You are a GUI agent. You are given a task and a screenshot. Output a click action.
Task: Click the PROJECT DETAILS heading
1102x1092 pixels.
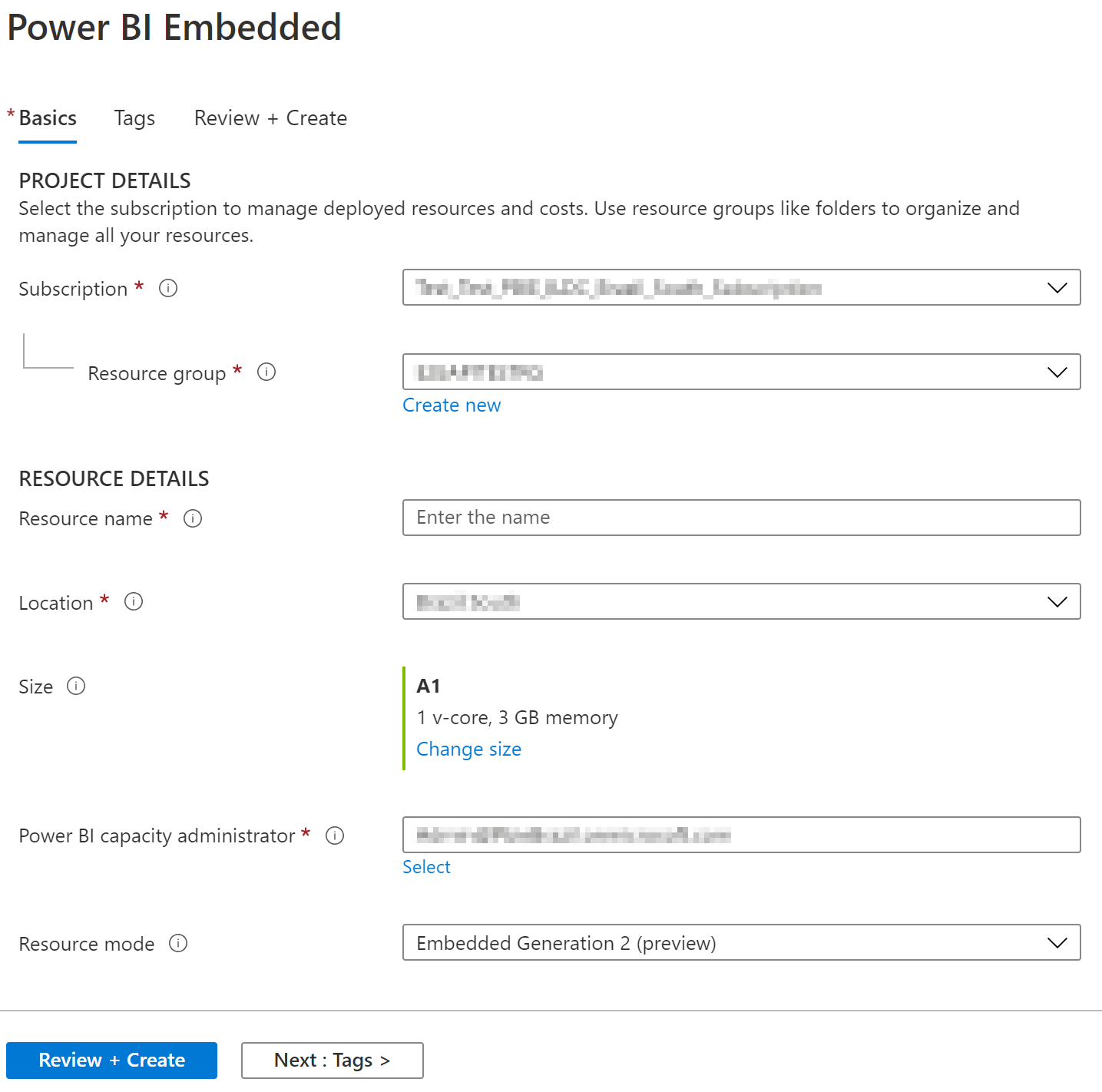tap(104, 181)
